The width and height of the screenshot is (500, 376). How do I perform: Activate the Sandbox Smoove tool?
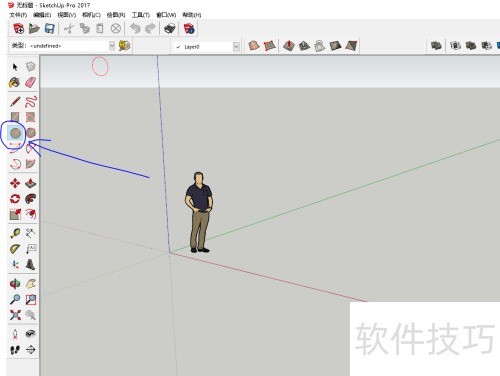[x=289, y=46]
